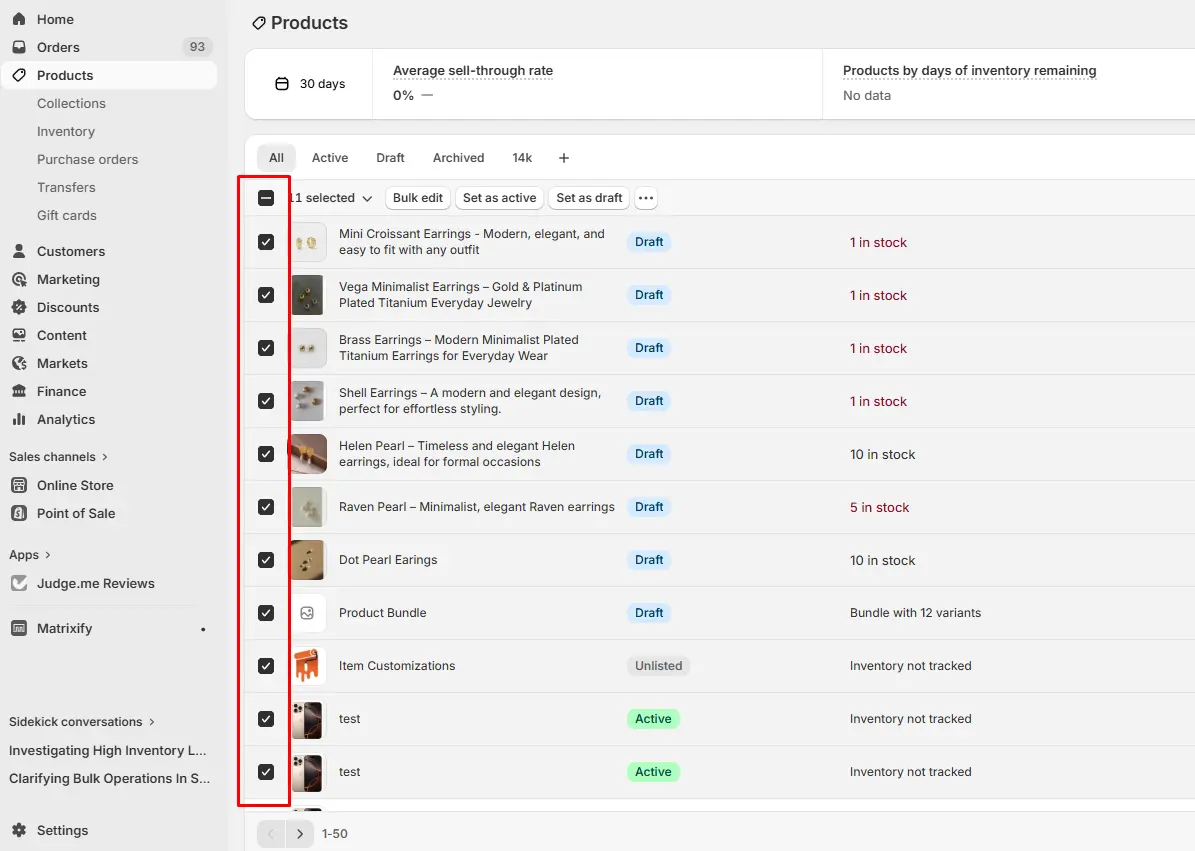Open Vega Minimalist Earrings thumbnail
Image resolution: width=1195 pixels, height=851 pixels.
pos(307,295)
